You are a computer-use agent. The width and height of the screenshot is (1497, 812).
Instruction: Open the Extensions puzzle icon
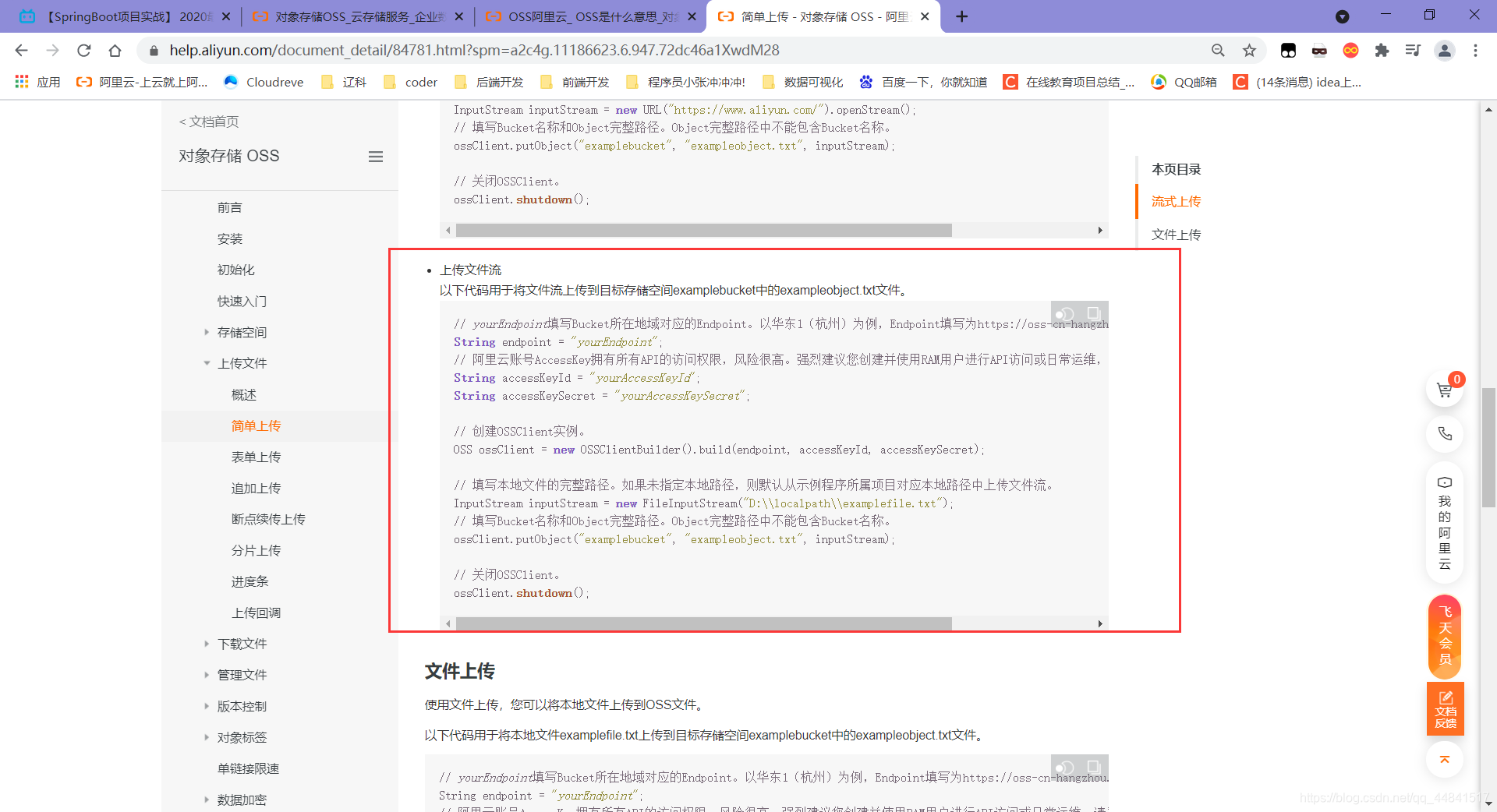[x=1382, y=51]
